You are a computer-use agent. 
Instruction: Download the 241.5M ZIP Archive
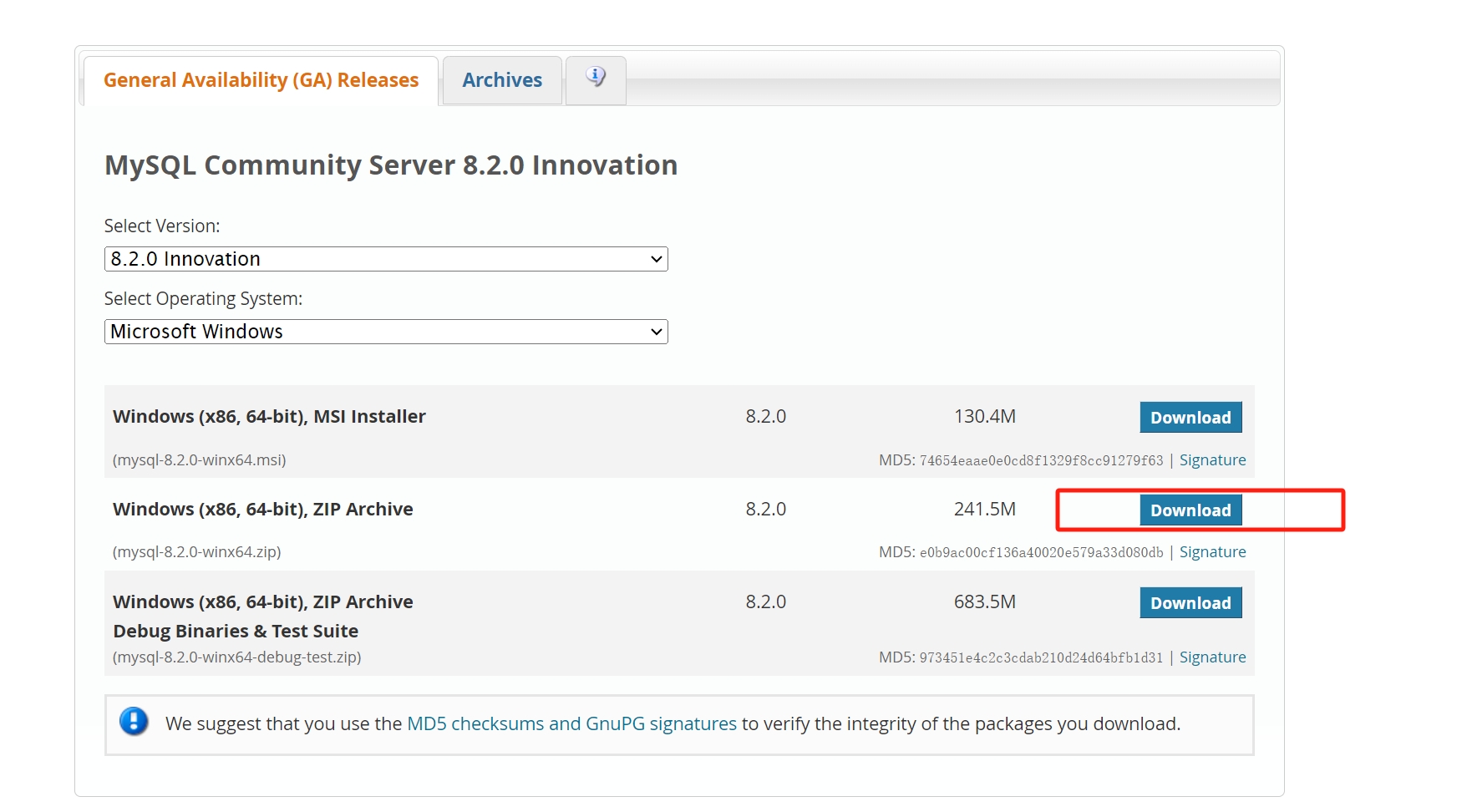click(x=1190, y=510)
